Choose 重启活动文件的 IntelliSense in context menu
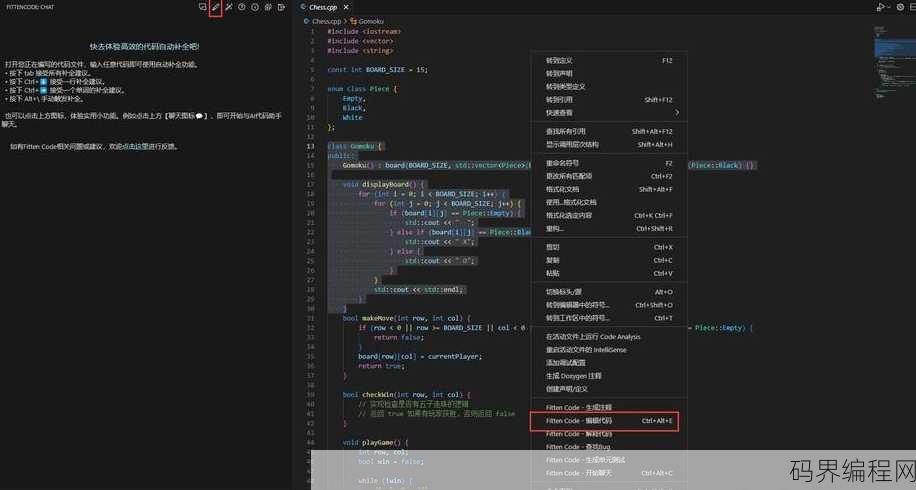 pos(609,350)
